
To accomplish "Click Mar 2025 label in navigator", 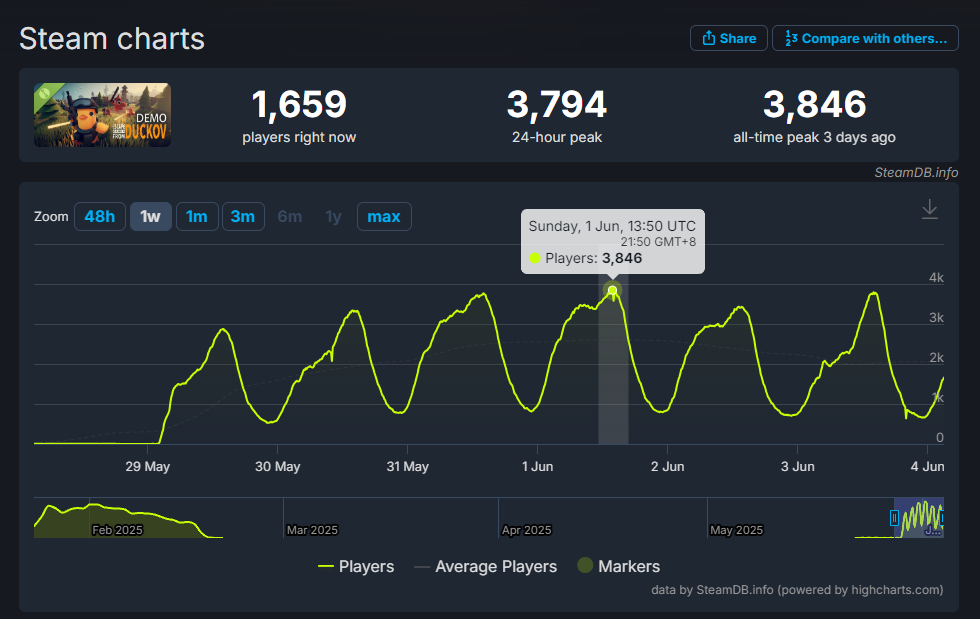I will click(x=312, y=530).
